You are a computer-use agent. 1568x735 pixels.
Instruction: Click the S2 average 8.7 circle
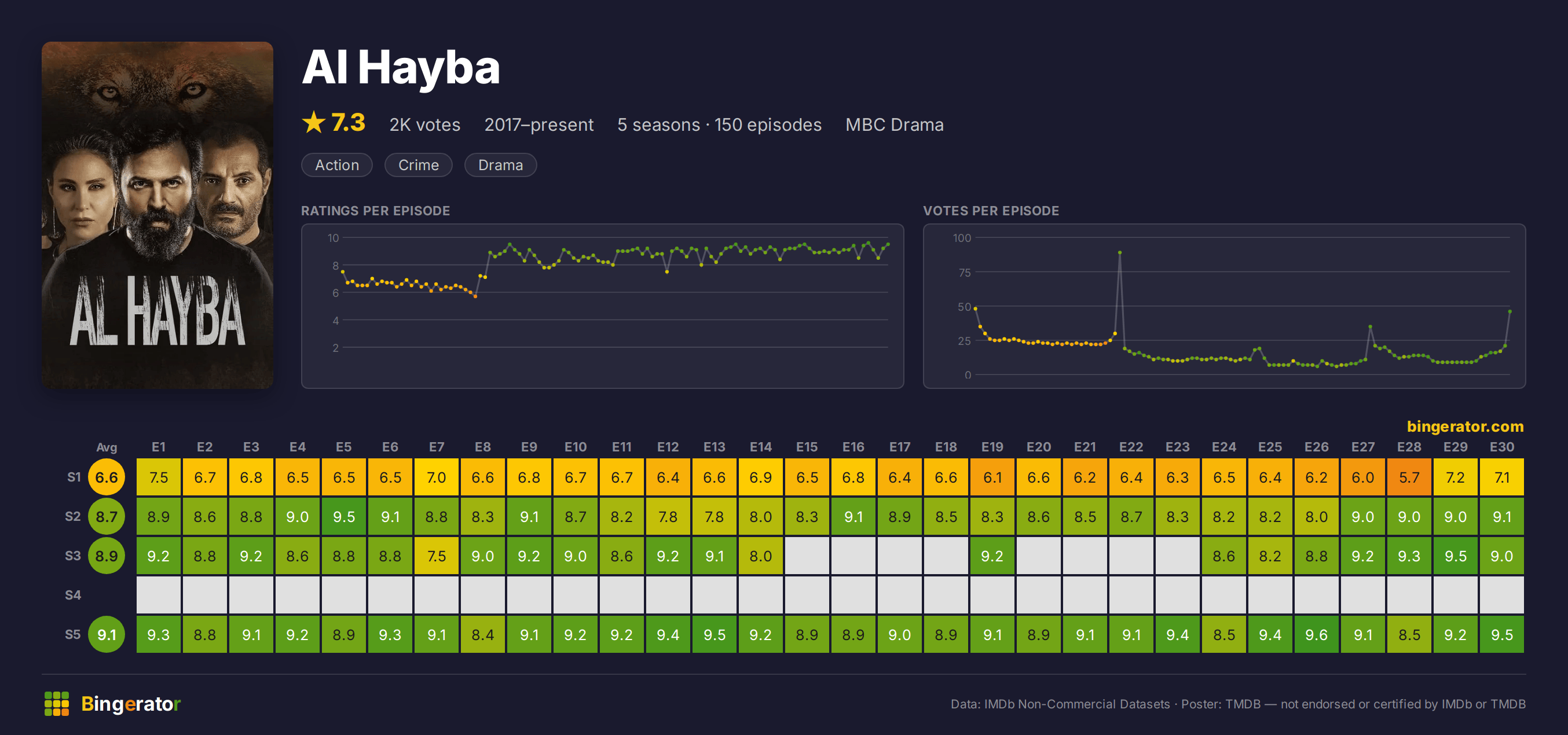107,517
